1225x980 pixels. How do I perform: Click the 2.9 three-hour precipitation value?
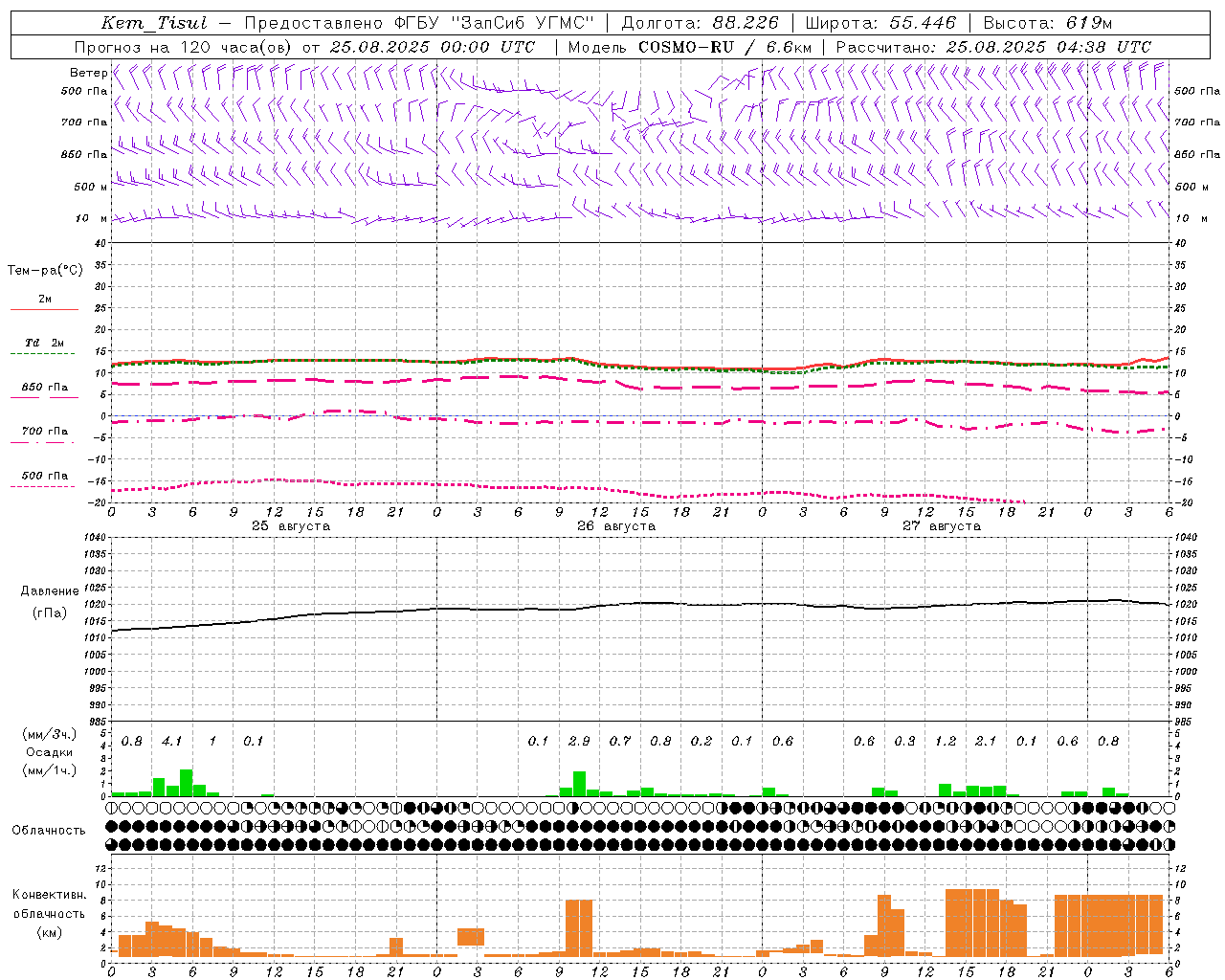point(579,741)
